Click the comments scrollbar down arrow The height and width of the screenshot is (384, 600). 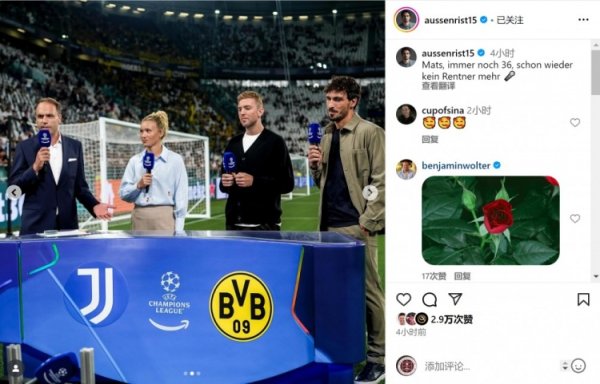pos(595,276)
